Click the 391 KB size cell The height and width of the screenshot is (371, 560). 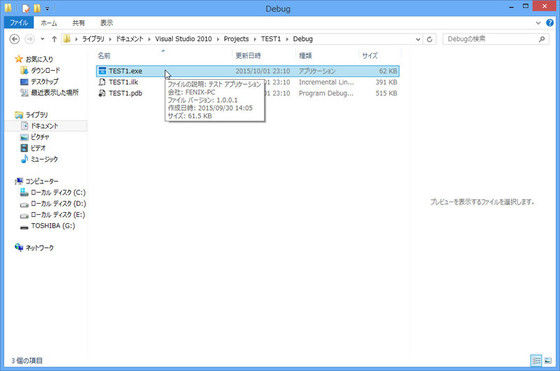[x=386, y=82]
